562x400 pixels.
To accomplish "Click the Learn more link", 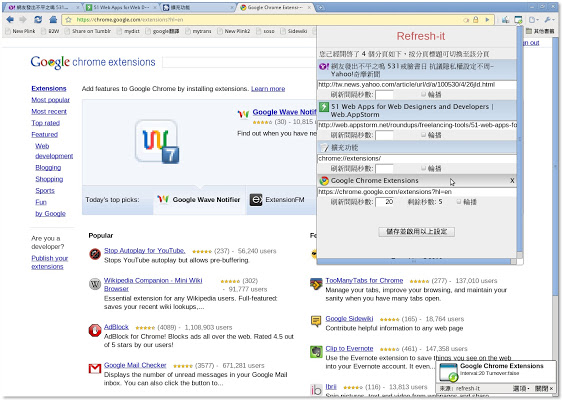I will coord(268,89).
